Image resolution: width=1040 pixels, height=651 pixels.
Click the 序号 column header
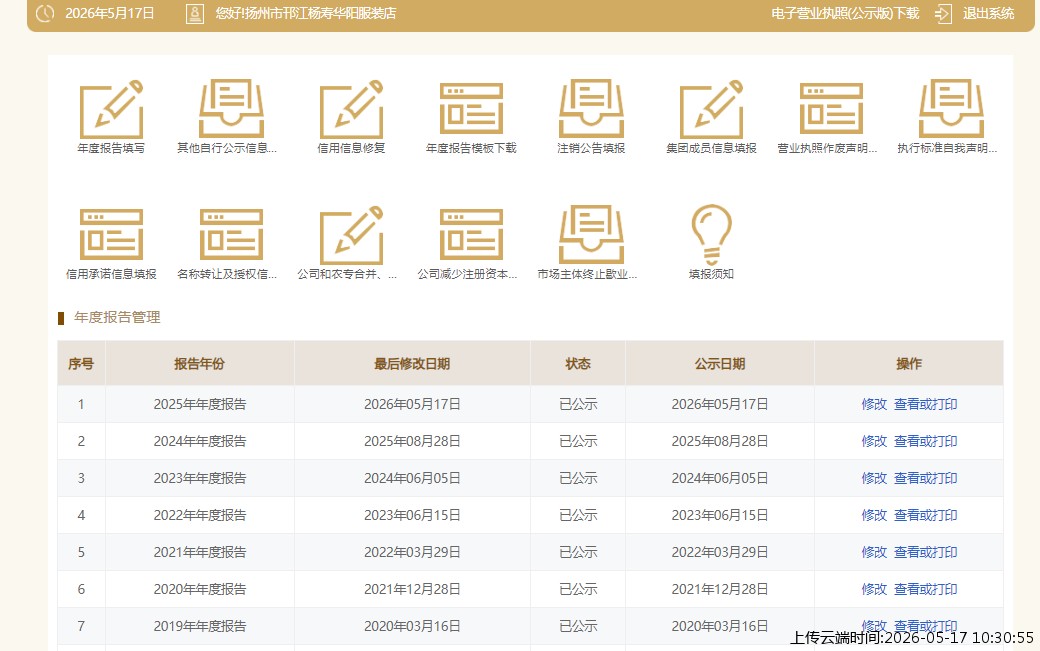click(81, 363)
